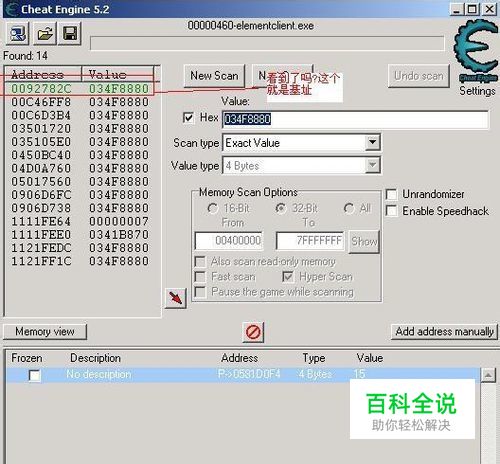
Task: Click the To address field 7FFFFFFF
Action: click(x=310, y=241)
